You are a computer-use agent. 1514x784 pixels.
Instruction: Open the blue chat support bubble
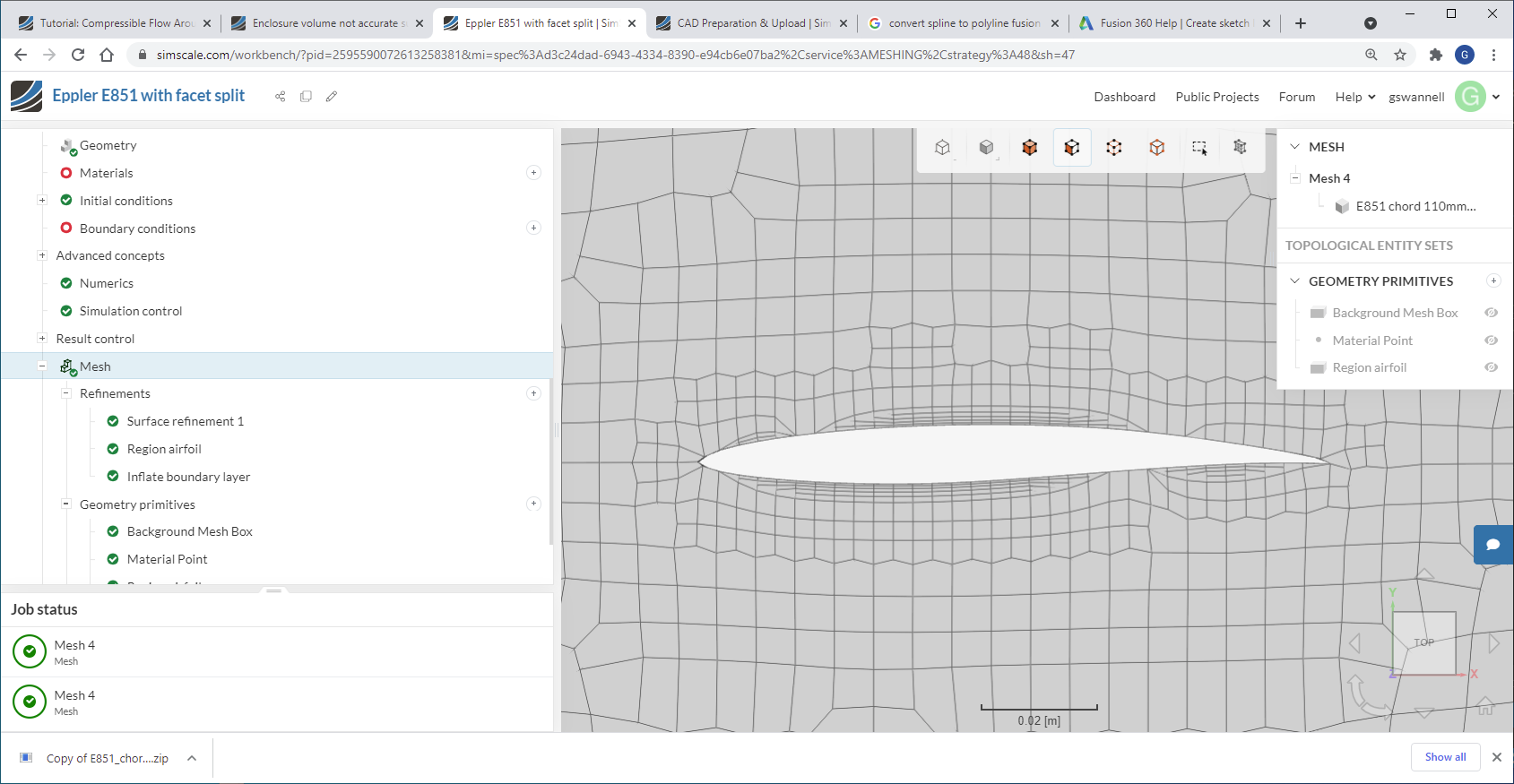click(1492, 545)
